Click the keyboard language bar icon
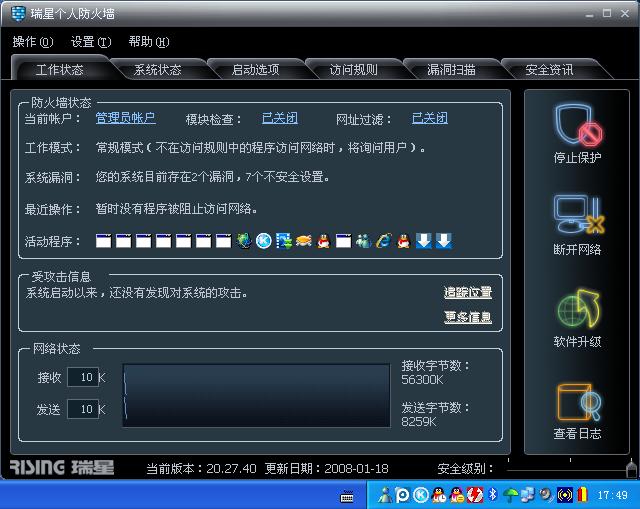 [x=347, y=497]
